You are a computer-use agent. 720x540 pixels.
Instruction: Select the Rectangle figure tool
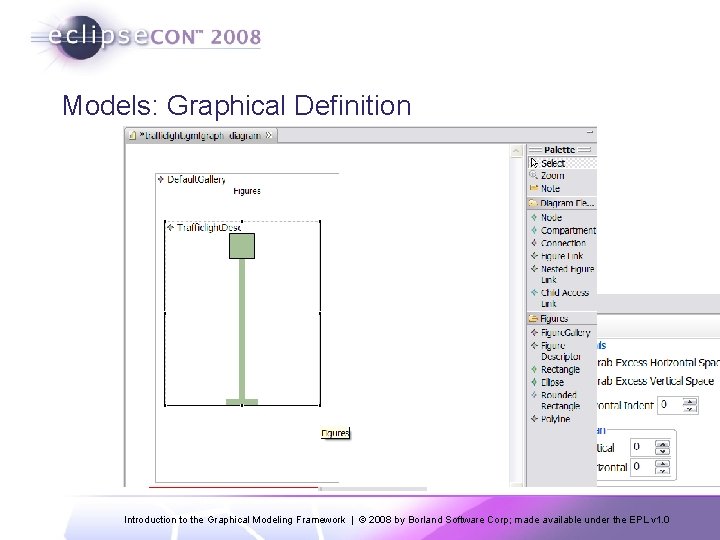coord(562,369)
